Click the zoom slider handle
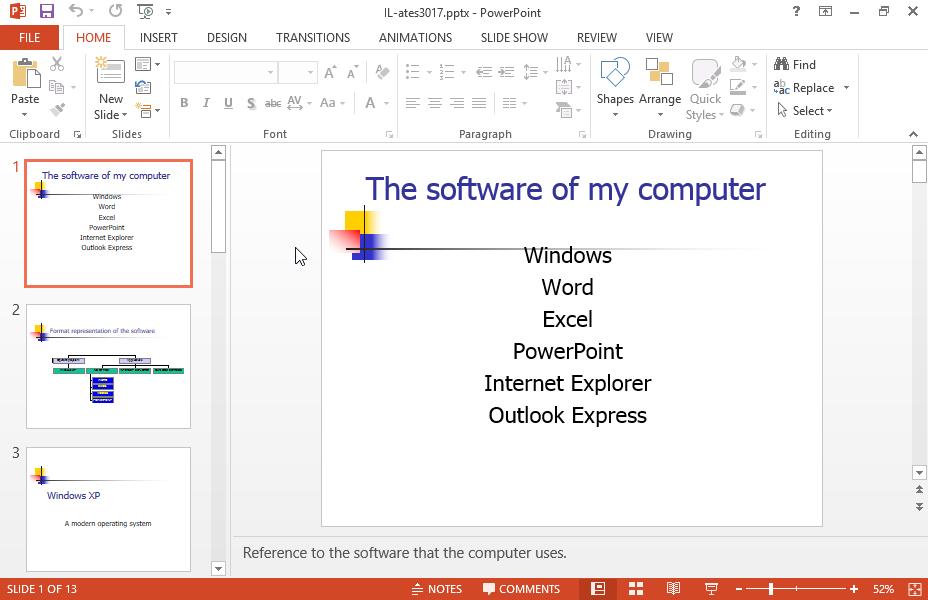 (x=771, y=589)
